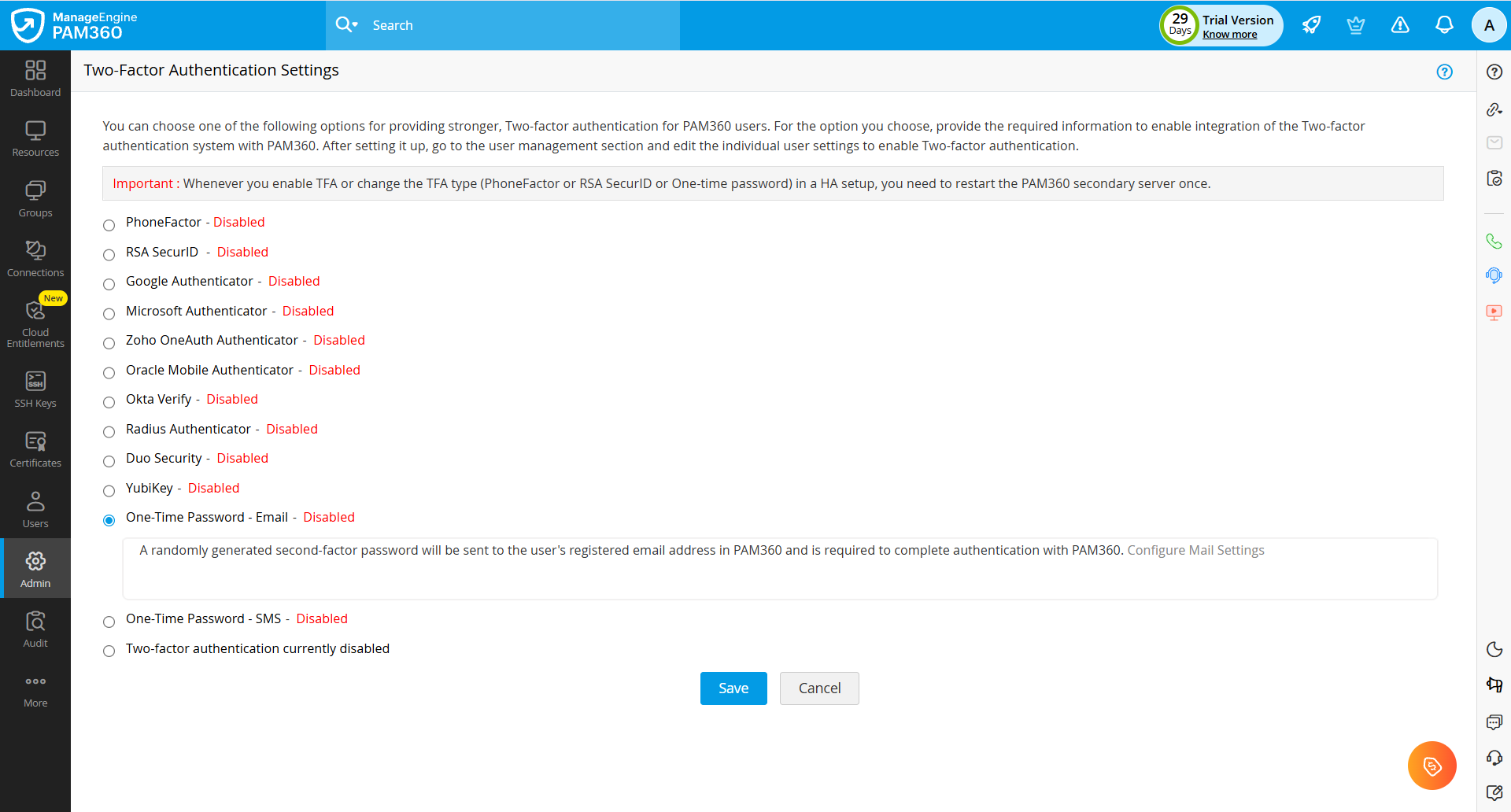Select the Okta Verify radio option

click(109, 402)
